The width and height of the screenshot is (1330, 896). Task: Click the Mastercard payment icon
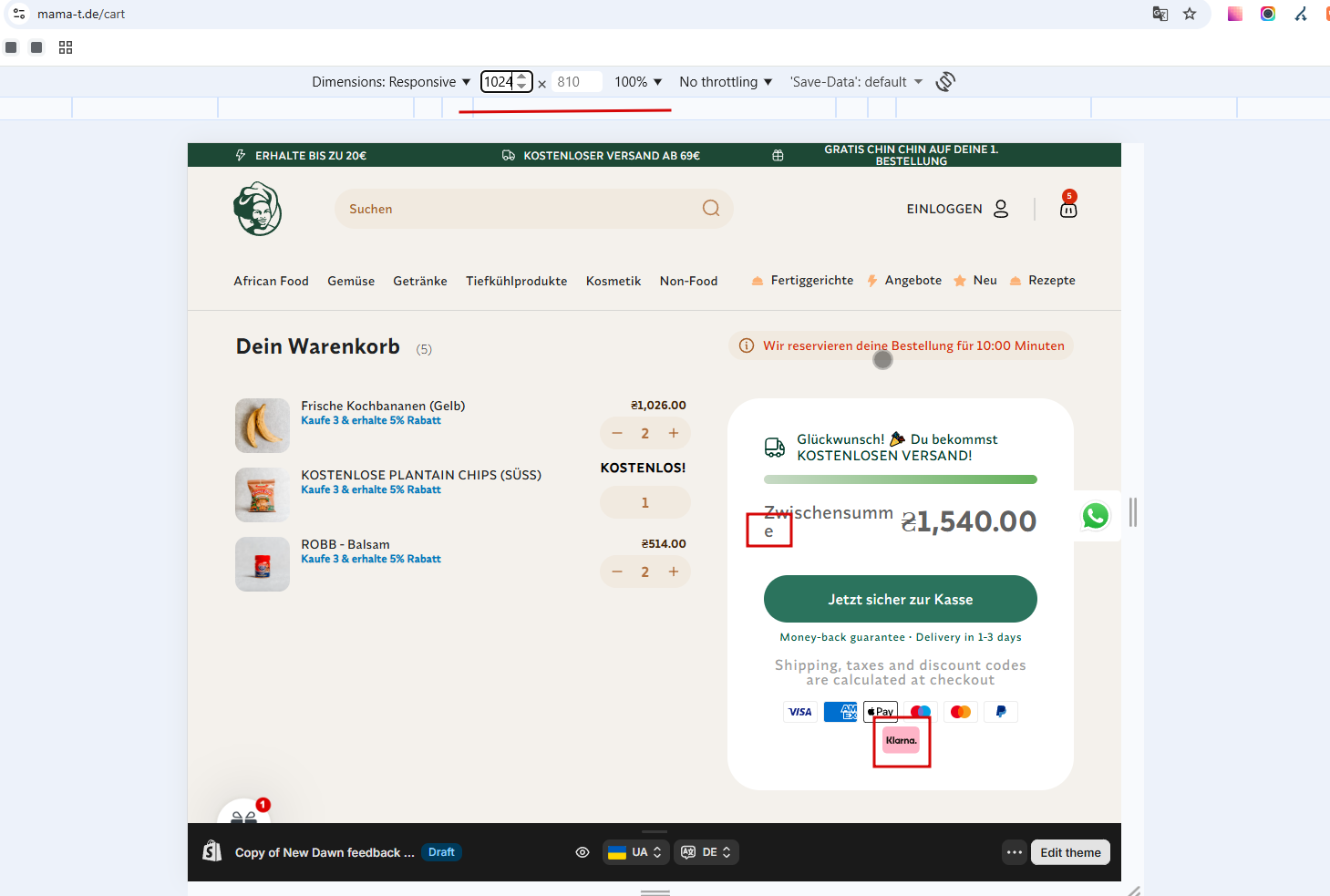click(x=961, y=712)
